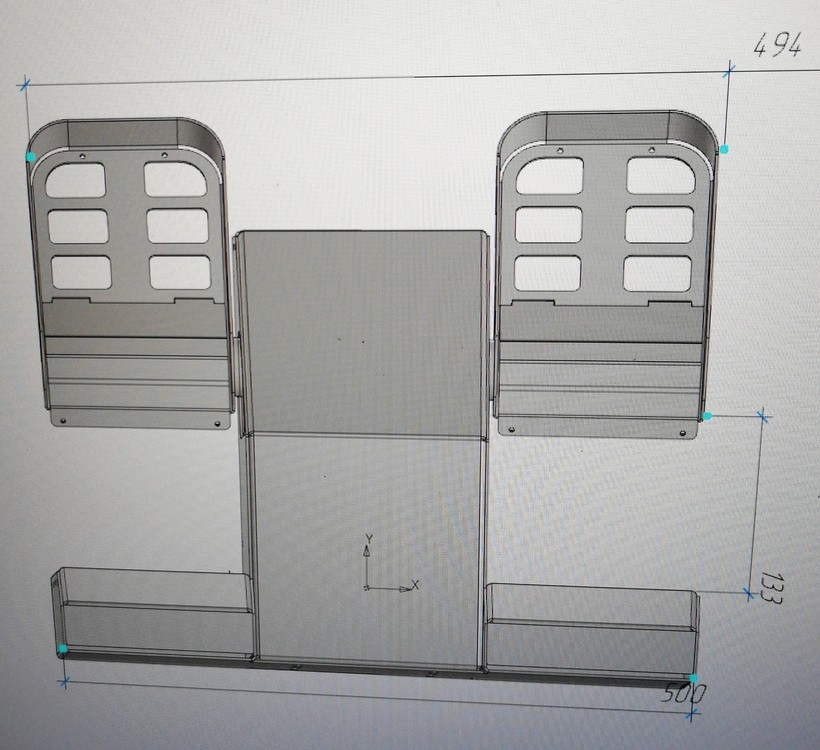Click the Y axis label of the origin
Screen dimensions: 820x750
pos(369,538)
